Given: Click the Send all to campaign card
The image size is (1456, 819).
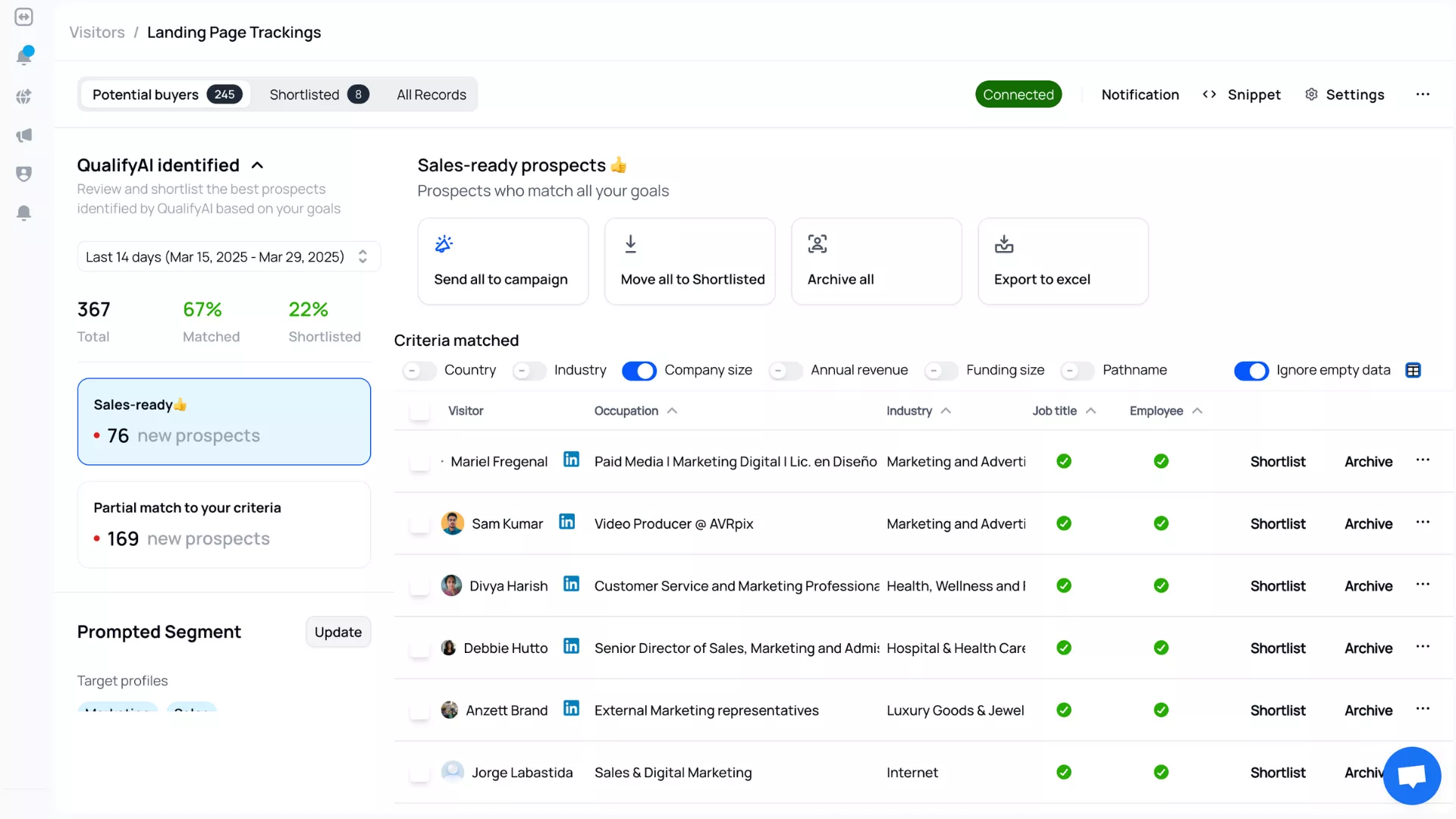Looking at the screenshot, I should coord(503,262).
